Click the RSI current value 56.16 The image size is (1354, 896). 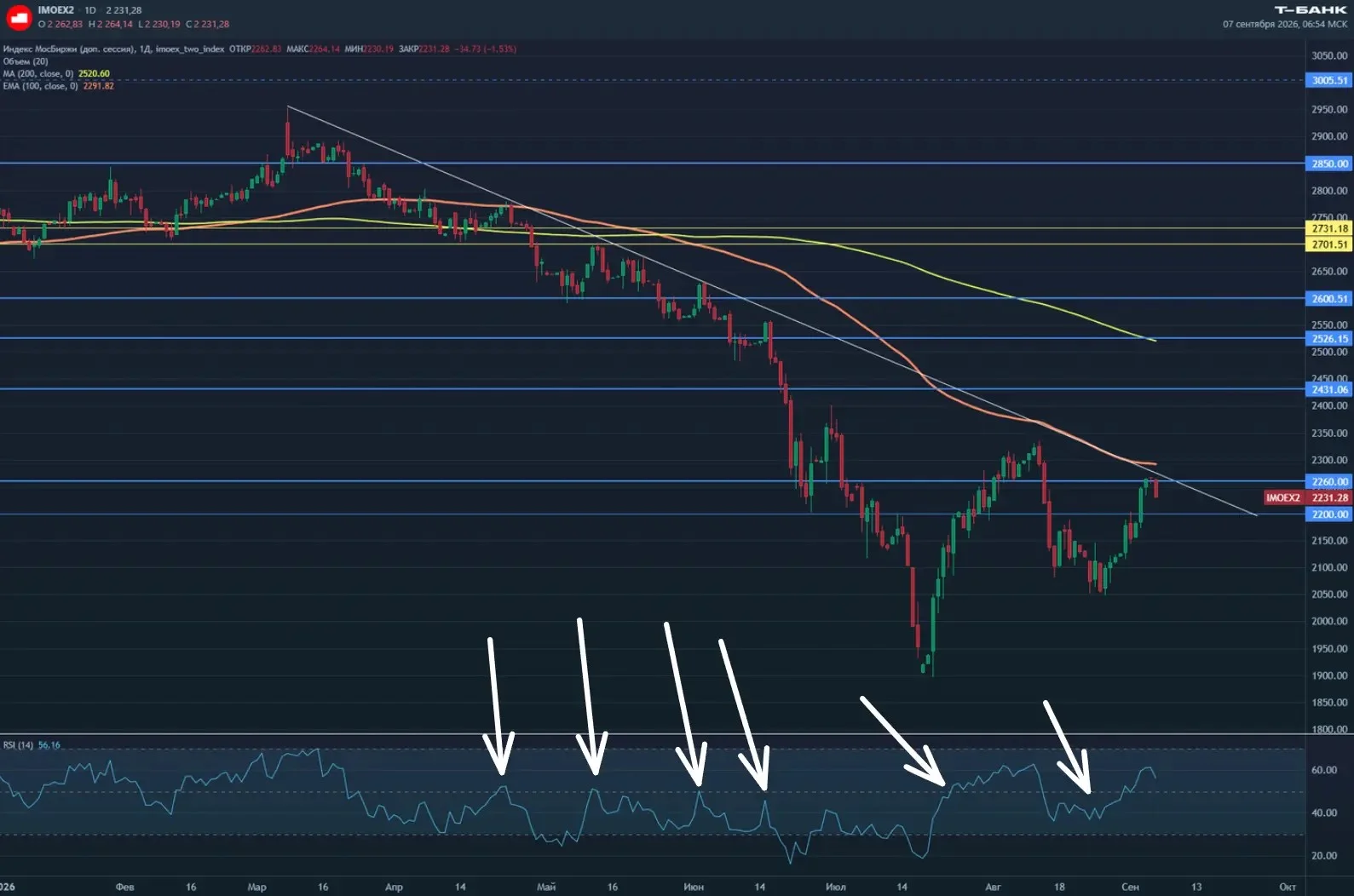[x=49, y=745]
